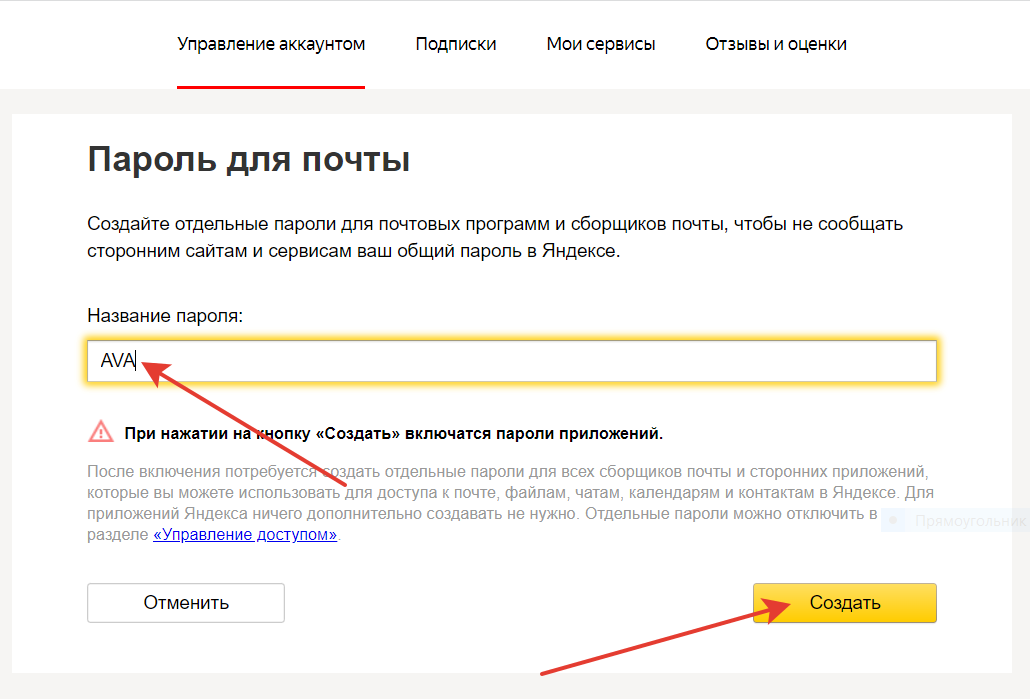The width and height of the screenshot is (1030, 699).
Task: Open the Управление аккаунтом tab
Action: tap(271, 44)
